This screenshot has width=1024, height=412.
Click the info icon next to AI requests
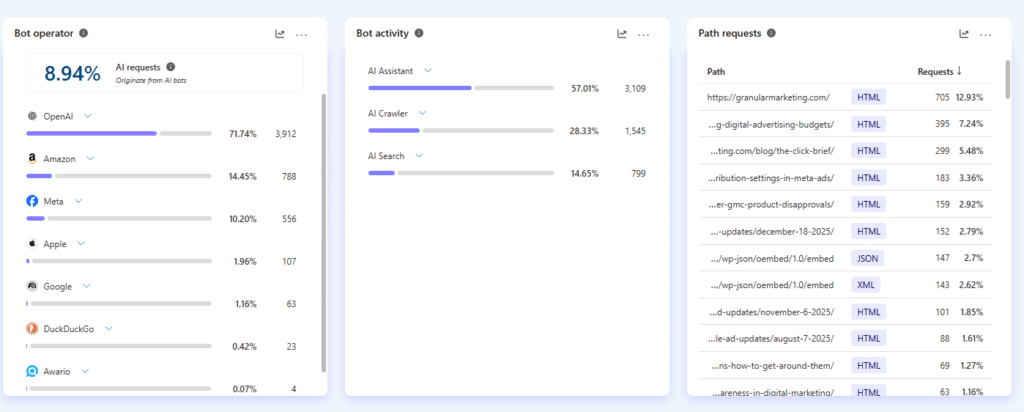(171, 66)
